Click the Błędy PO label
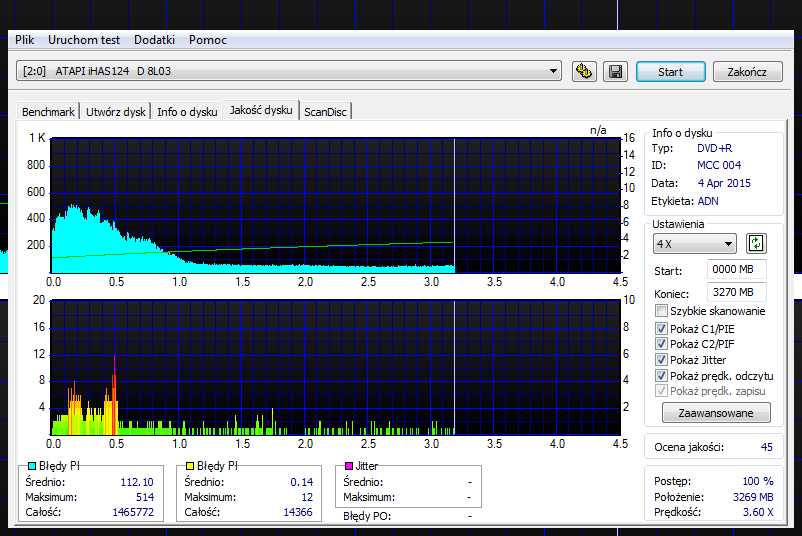The width and height of the screenshot is (802, 536). (x=367, y=516)
